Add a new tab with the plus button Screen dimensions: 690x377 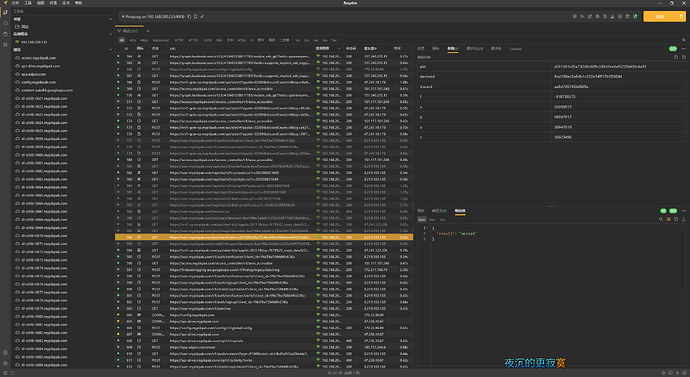148,31
